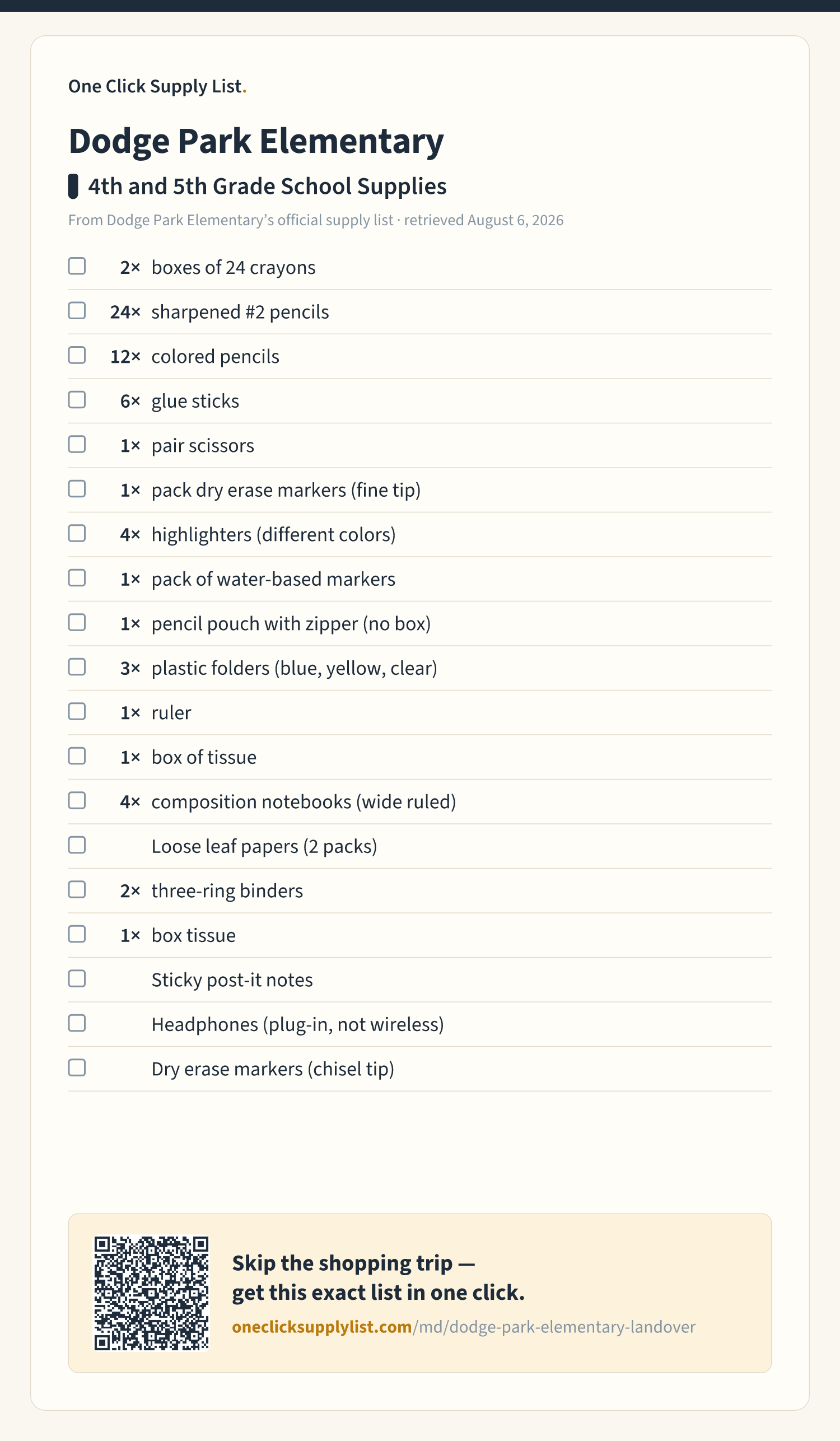Check Headphones (plug-in, not wireless) box
The width and height of the screenshot is (840, 1441).
(77, 1024)
